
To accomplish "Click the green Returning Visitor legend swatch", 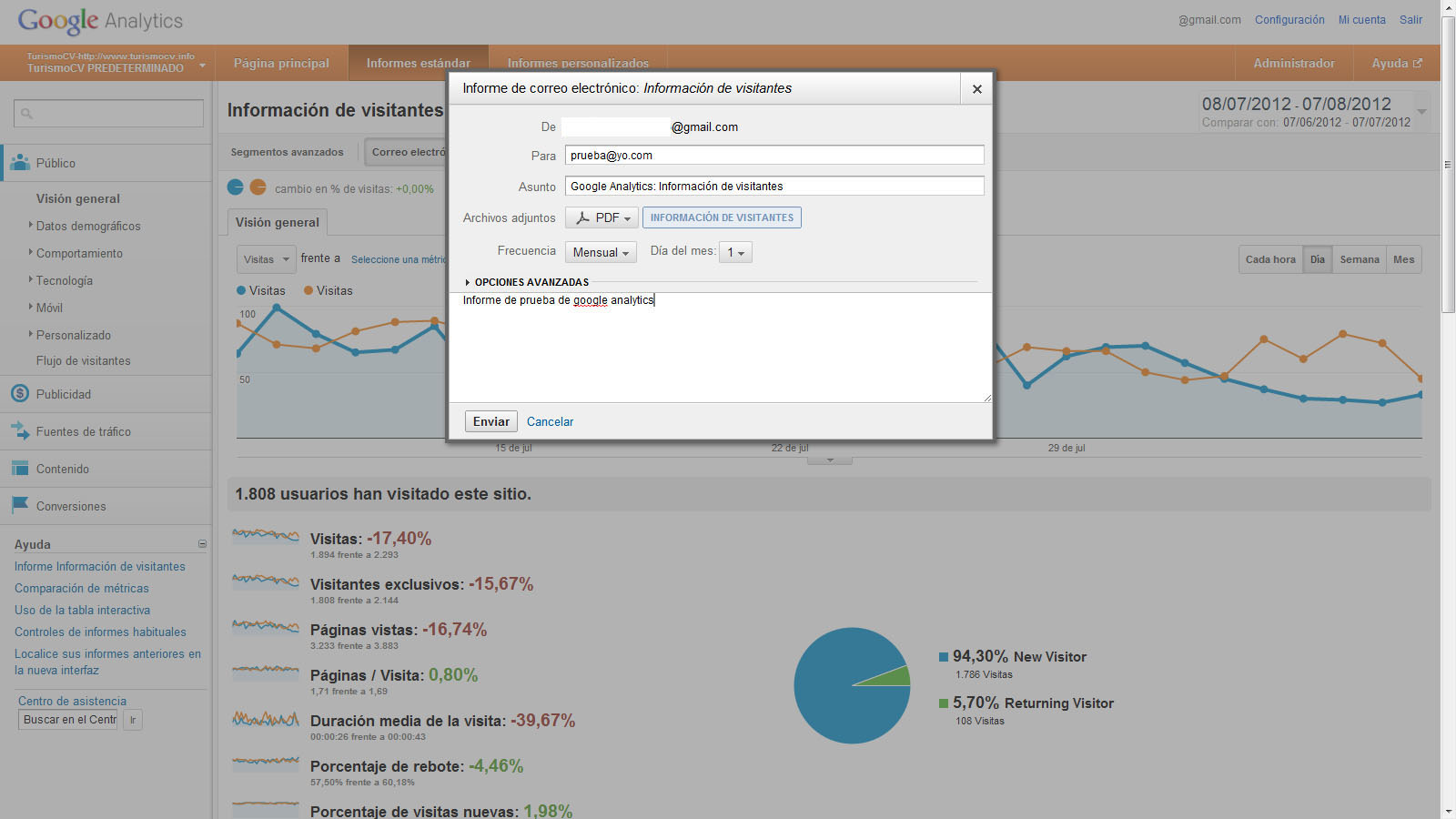I will [x=945, y=703].
